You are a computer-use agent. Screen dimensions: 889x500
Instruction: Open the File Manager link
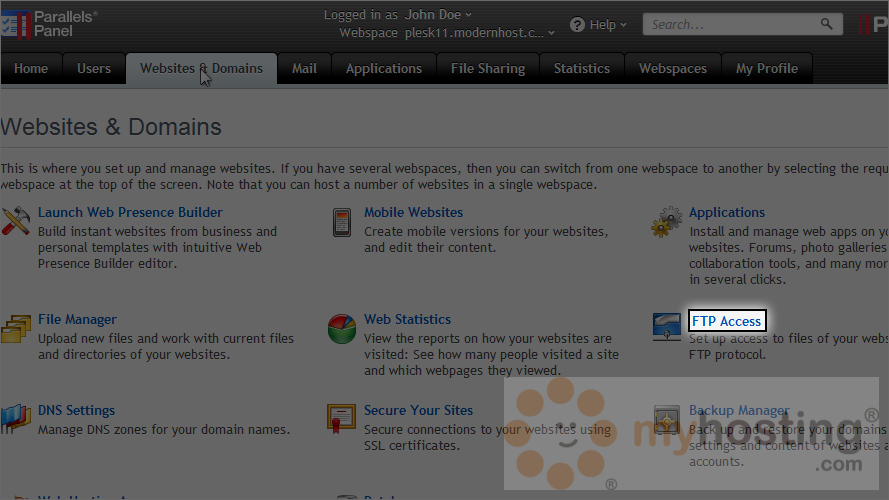click(77, 320)
